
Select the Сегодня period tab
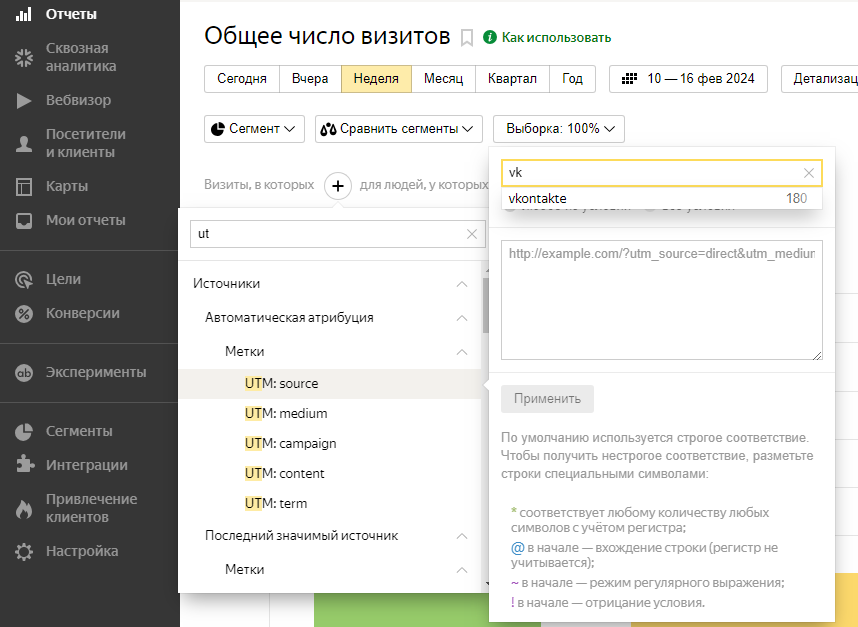click(242, 79)
